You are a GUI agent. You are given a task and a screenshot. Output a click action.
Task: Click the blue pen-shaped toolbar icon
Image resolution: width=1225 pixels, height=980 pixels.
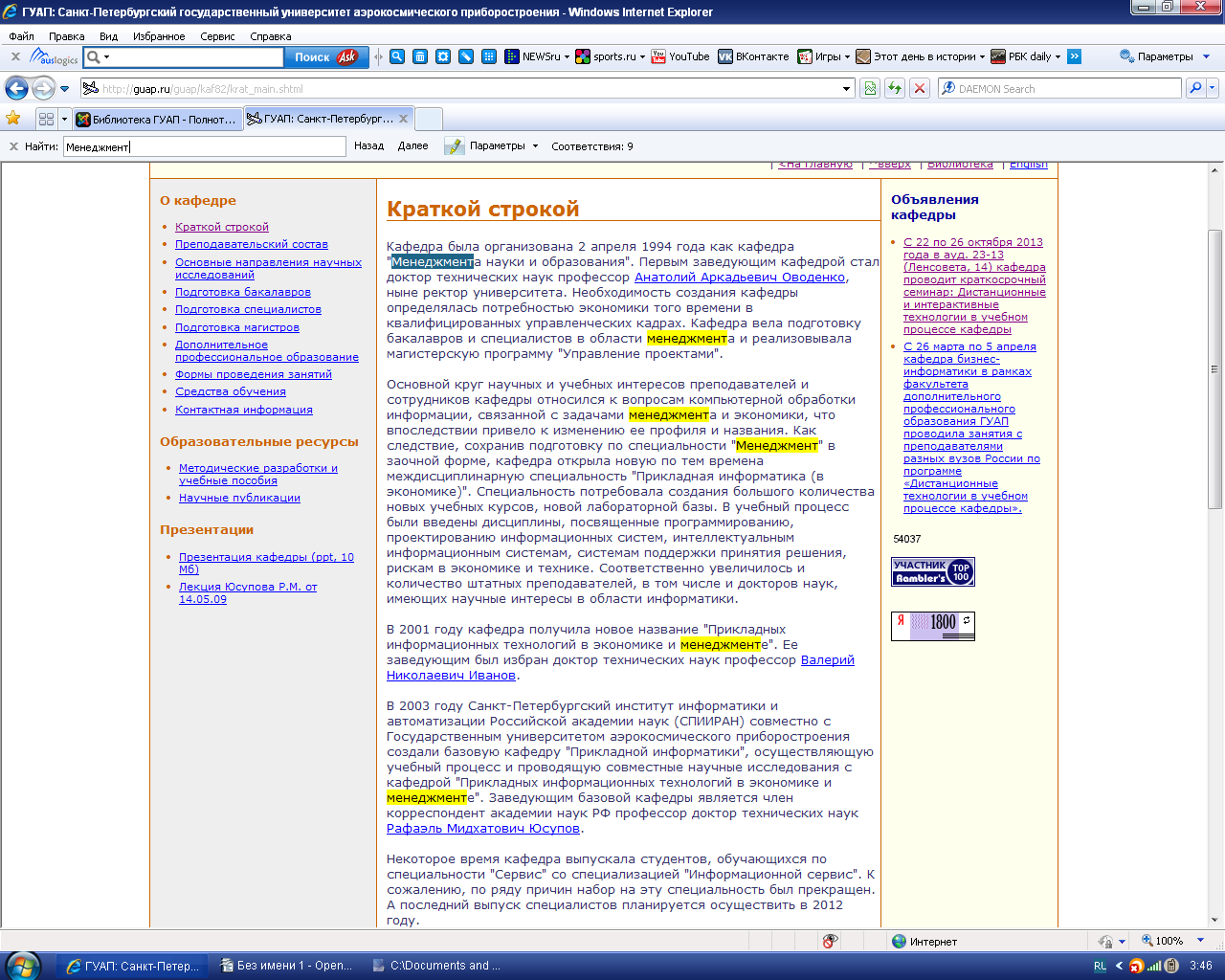coord(466,56)
